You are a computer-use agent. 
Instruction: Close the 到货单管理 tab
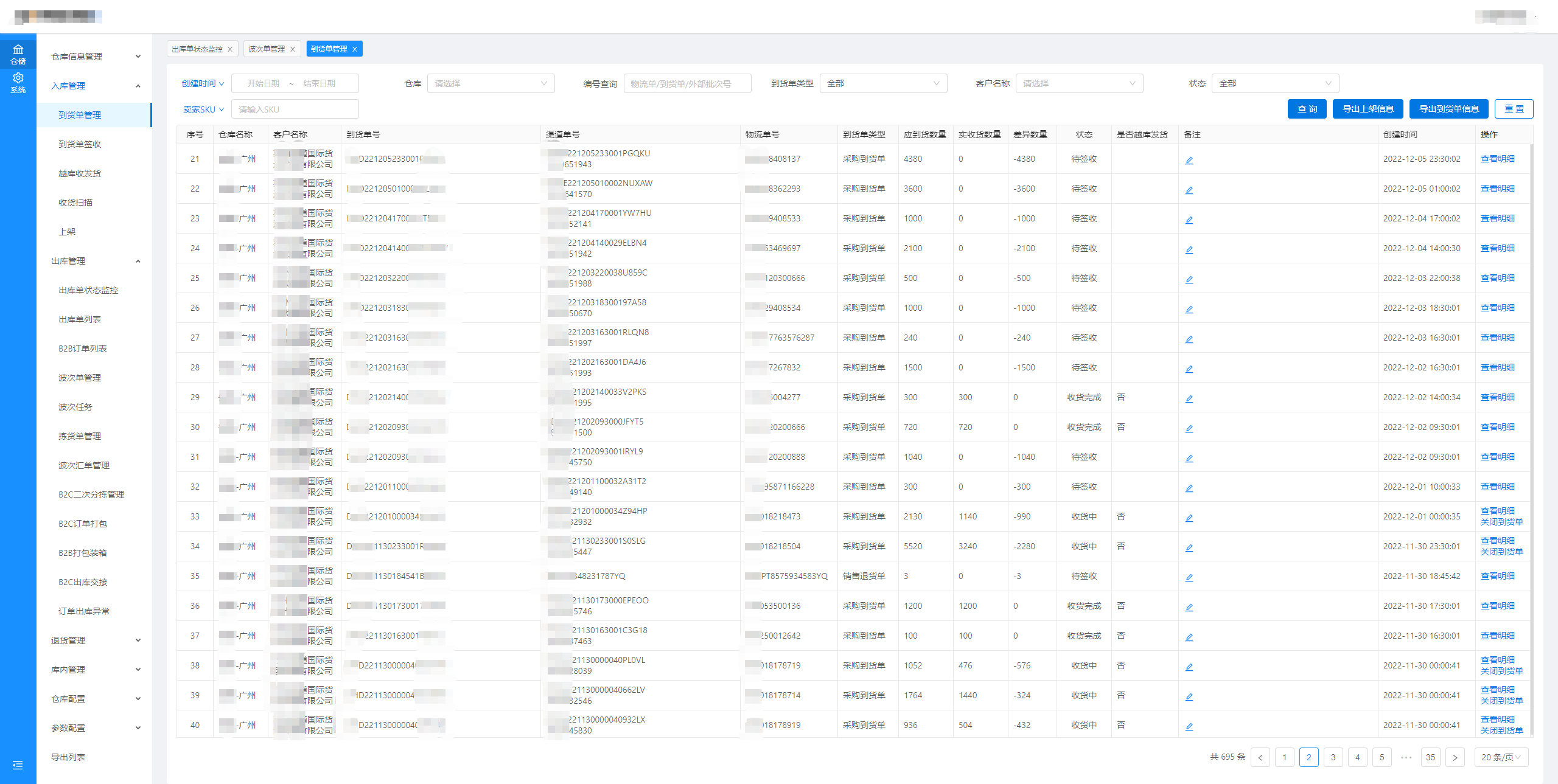[x=355, y=49]
